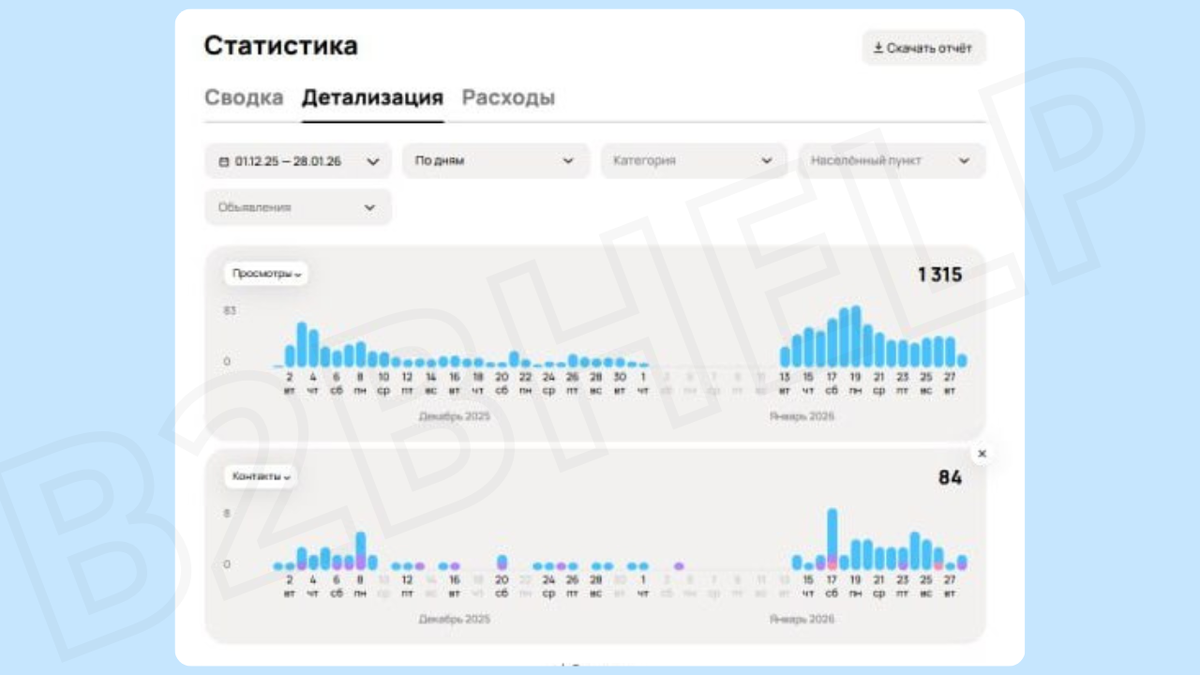This screenshot has width=1200, height=675.
Task: Download the report via Скачать отчёт
Action: pos(924,48)
